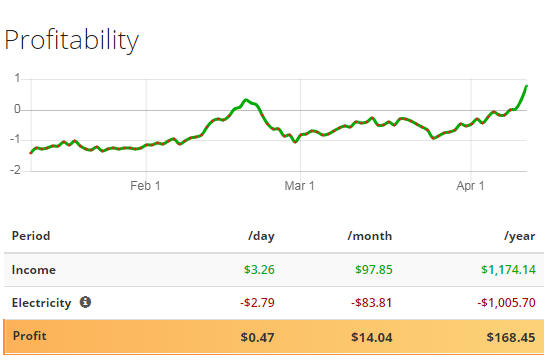Click the yearly profit $168.45
Viewport: 551px width, 361px height.
click(511, 337)
